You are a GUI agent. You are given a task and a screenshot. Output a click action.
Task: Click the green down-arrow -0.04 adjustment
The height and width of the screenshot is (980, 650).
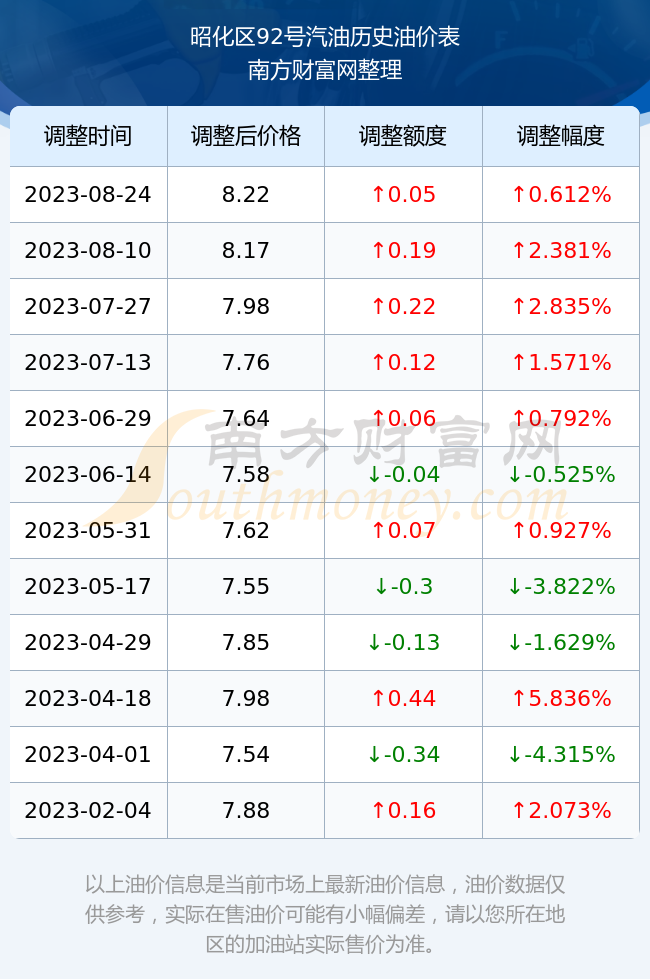403,474
